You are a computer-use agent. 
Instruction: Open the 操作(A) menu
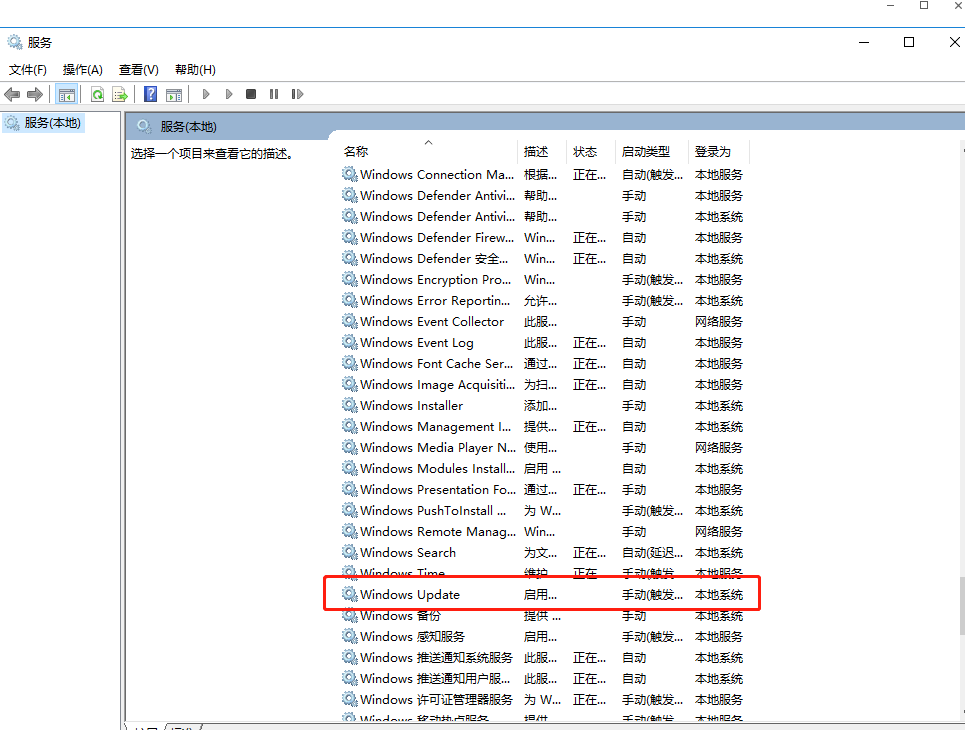pos(82,70)
